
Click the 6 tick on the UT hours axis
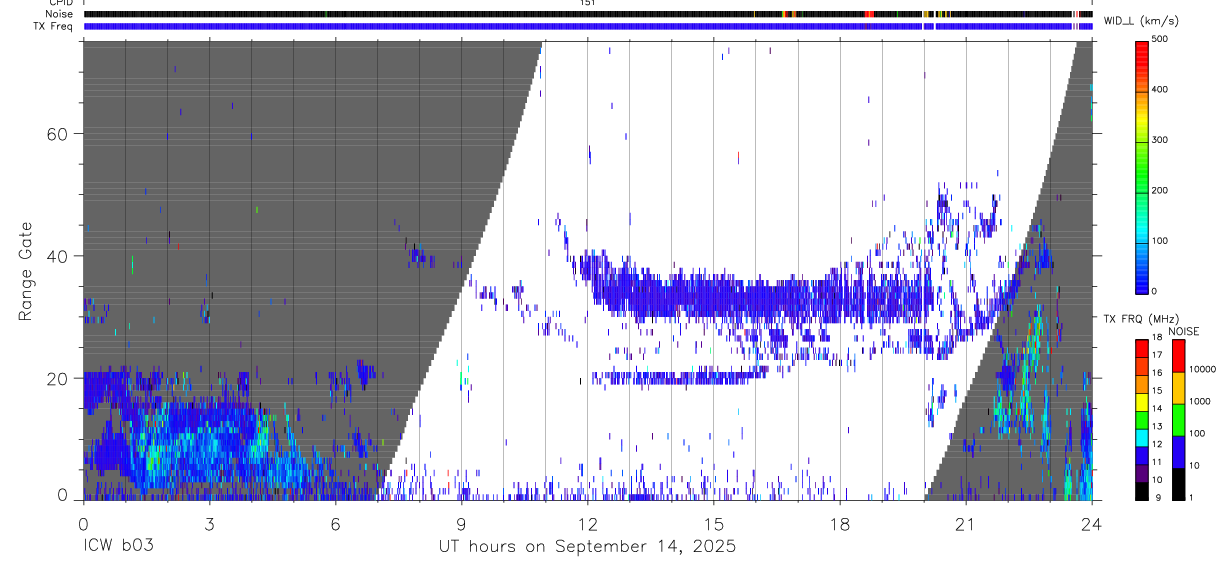[x=335, y=524]
